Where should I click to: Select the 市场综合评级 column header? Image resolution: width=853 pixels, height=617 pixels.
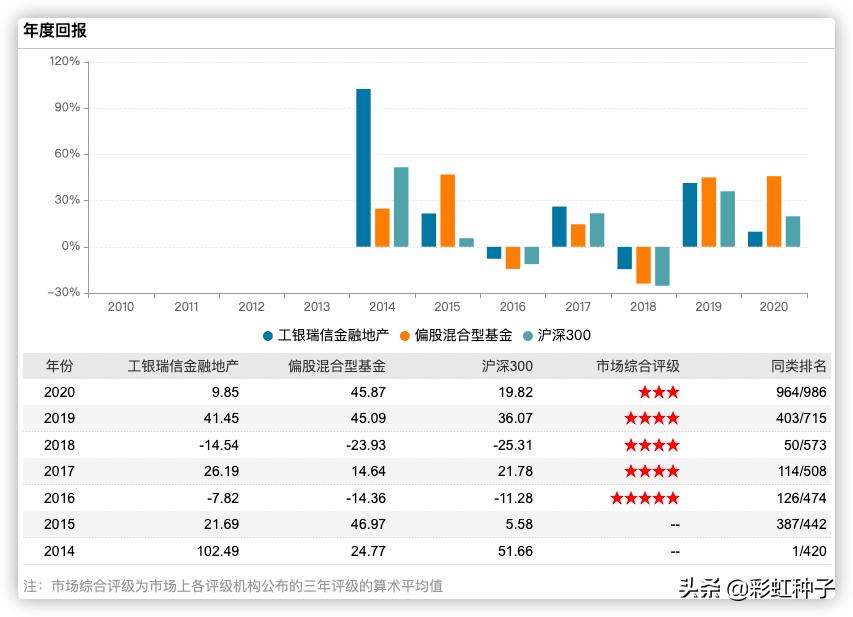(x=637, y=366)
